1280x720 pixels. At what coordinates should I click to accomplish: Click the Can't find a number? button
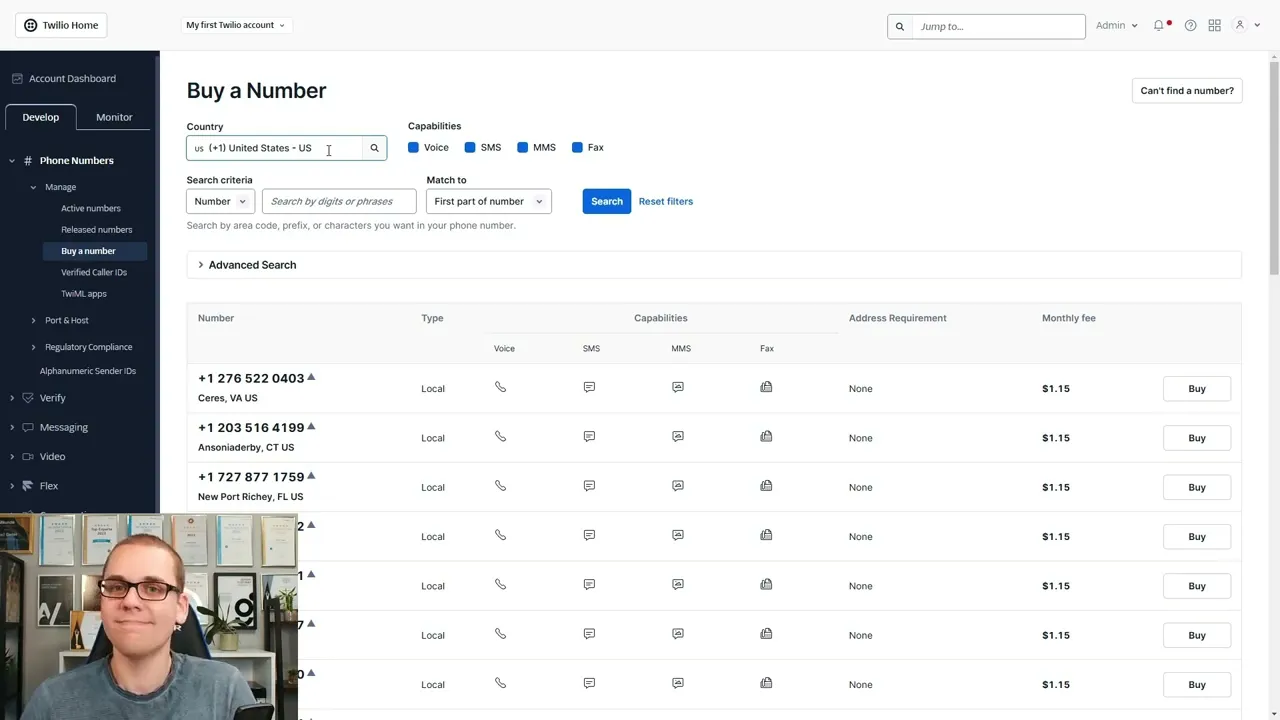(x=1187, y=90)
